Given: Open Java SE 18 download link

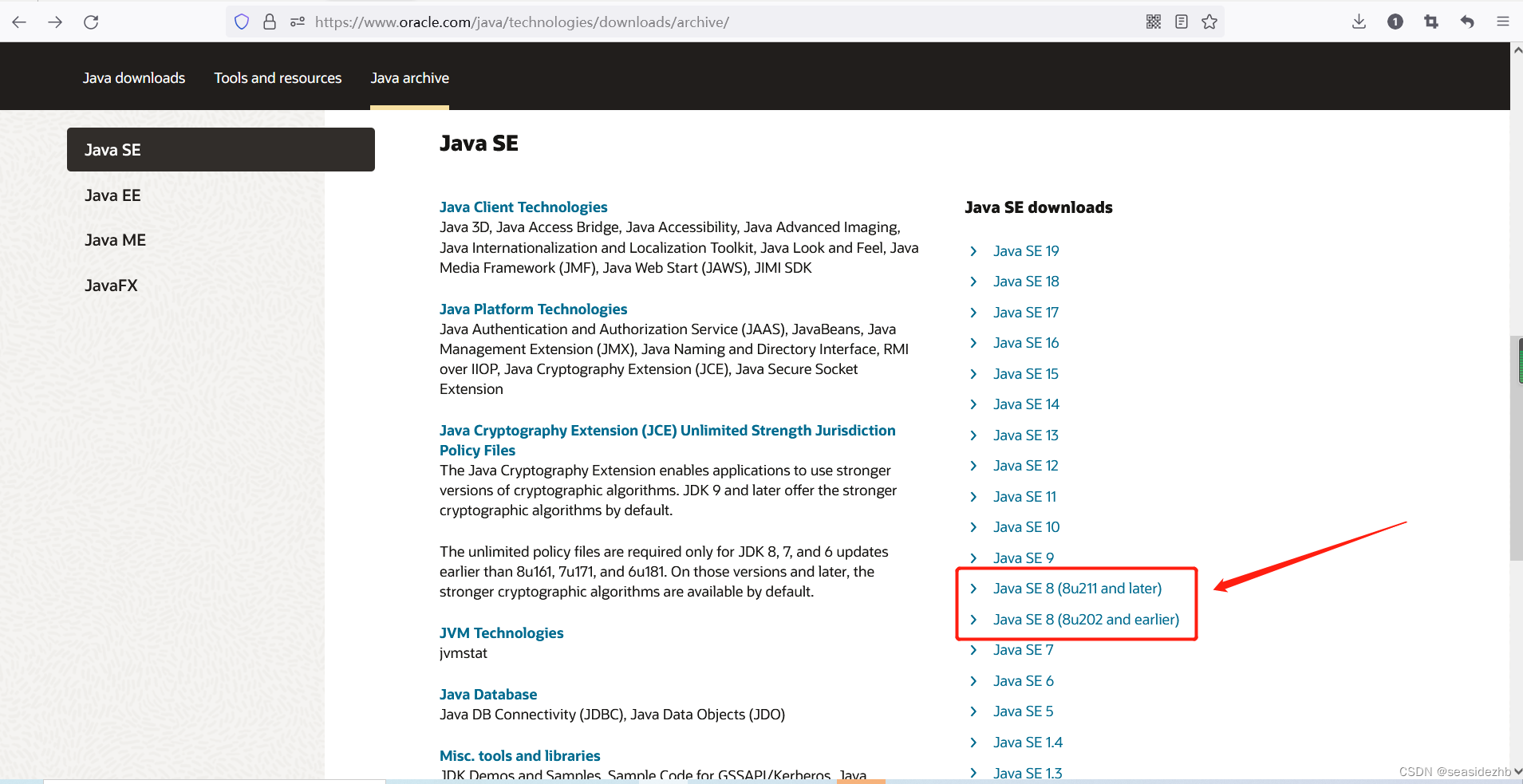Looking at the screenshot, I should 1026,282.
